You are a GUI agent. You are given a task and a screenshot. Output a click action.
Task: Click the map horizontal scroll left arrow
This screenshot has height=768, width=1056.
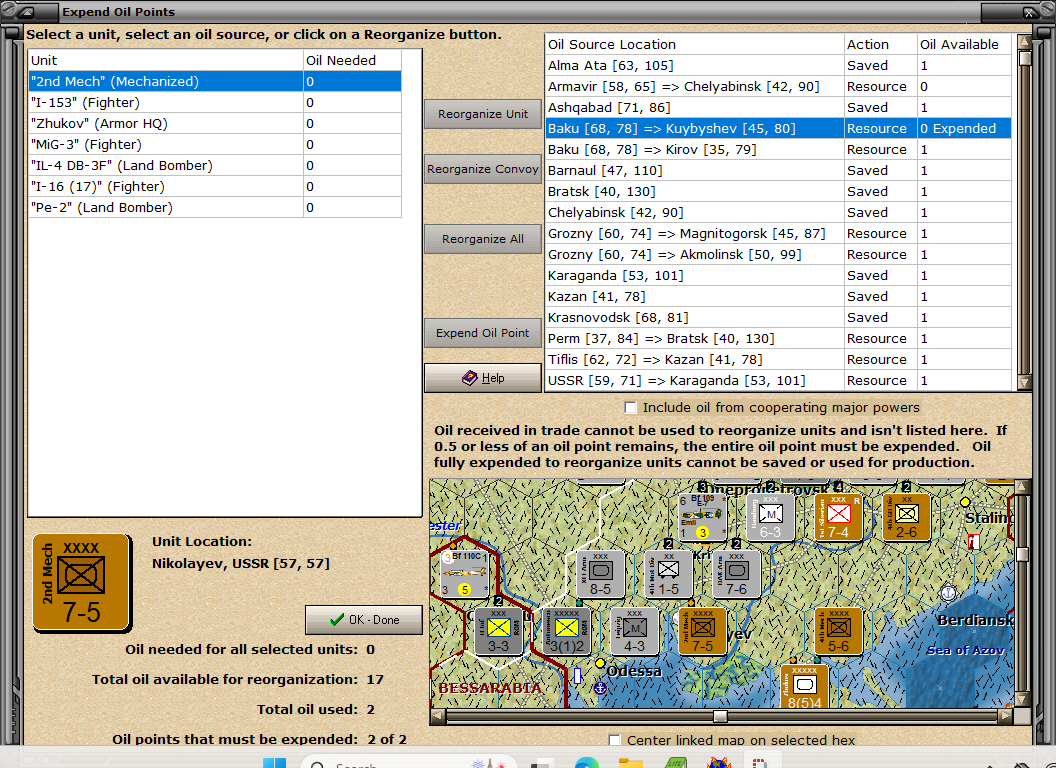point(438,715)
